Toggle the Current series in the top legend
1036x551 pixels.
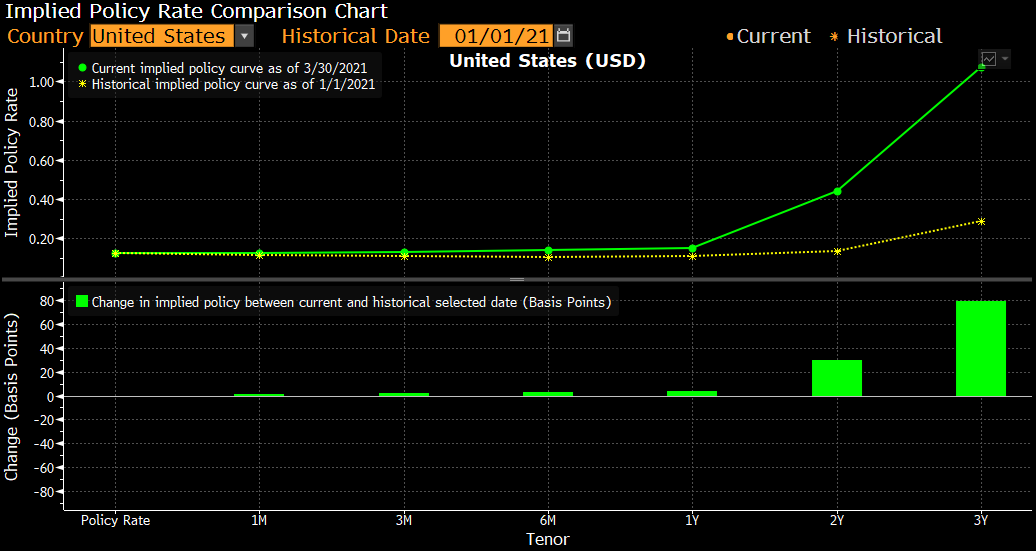point(767,36)
